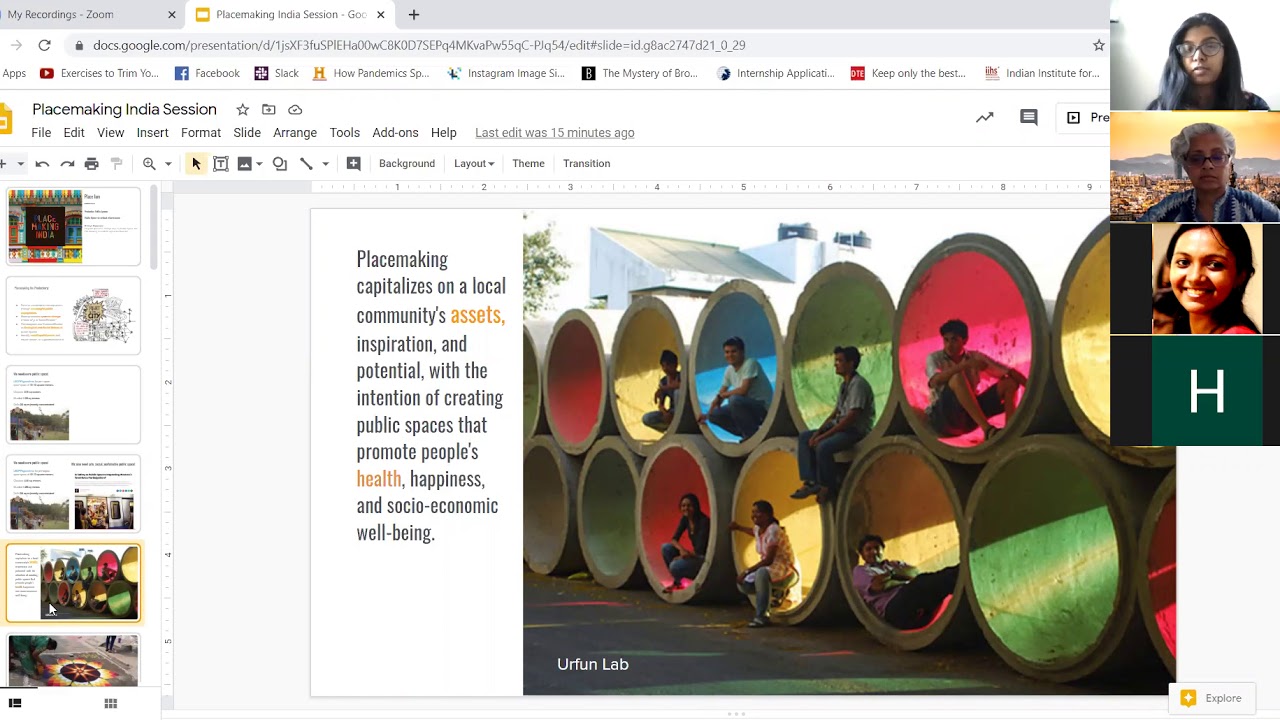Open the Internship Applicati... bookmark
The image size is (1280, 720).
coord(776,73)
